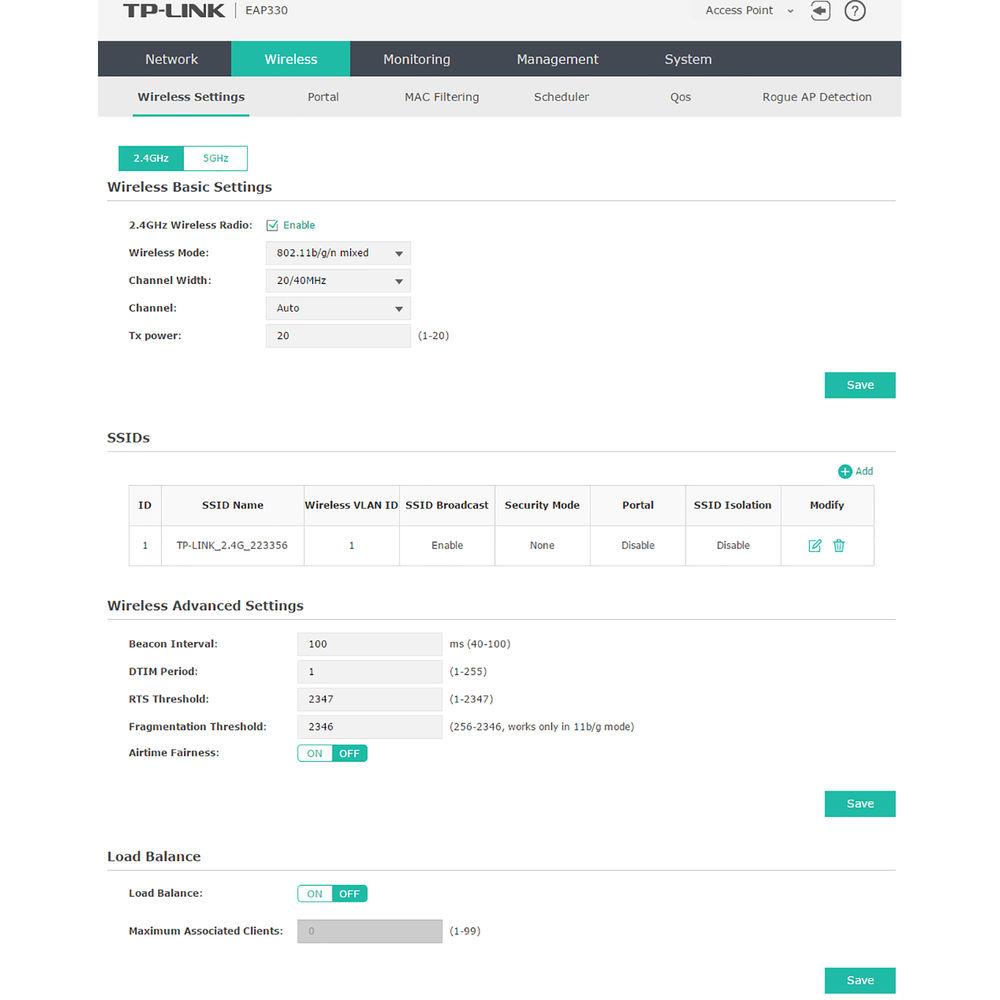Click the Beacon Interval input field
Viewport: 1000px width, 1000px height.
point(369,645)
